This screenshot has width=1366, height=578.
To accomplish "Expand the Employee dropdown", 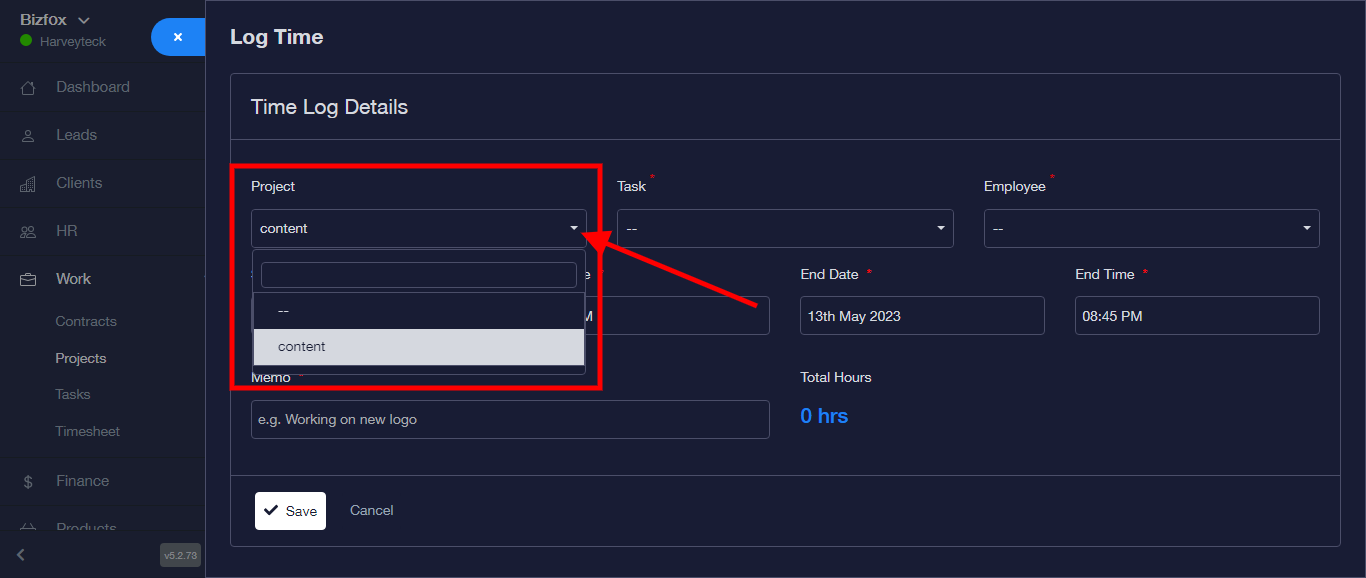I will pos(1151,229).
